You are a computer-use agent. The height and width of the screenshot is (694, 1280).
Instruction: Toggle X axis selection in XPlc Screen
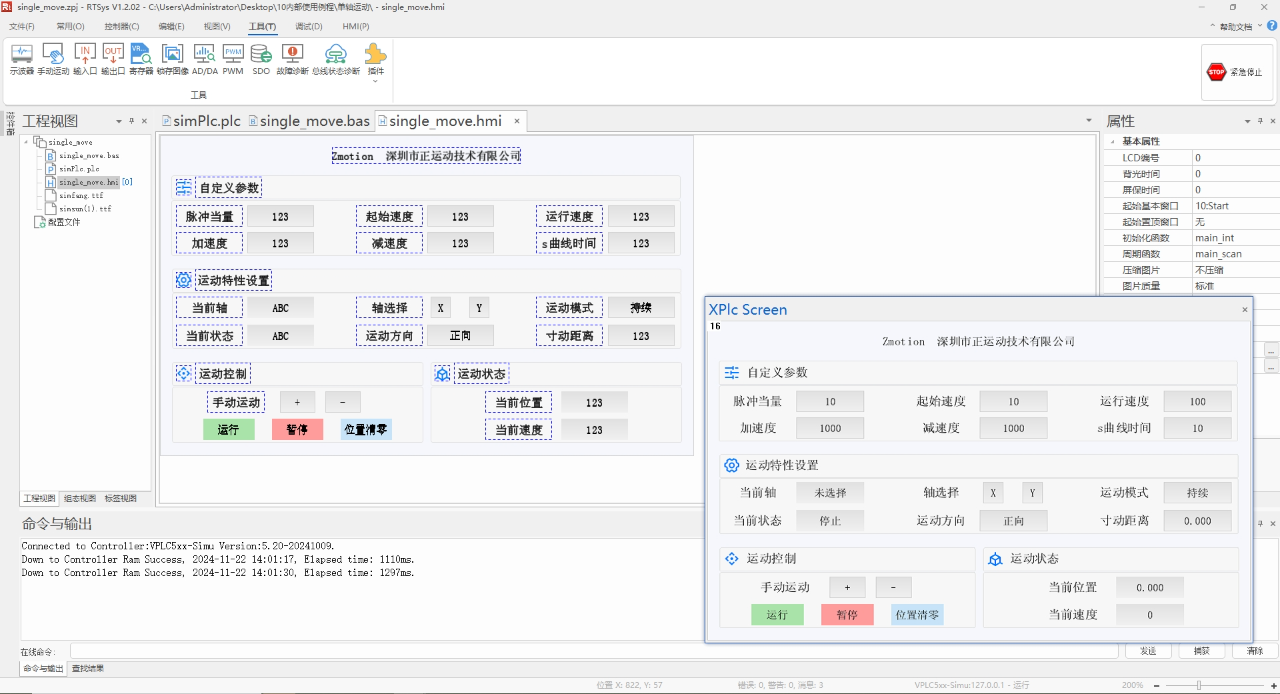click(992, 493)
